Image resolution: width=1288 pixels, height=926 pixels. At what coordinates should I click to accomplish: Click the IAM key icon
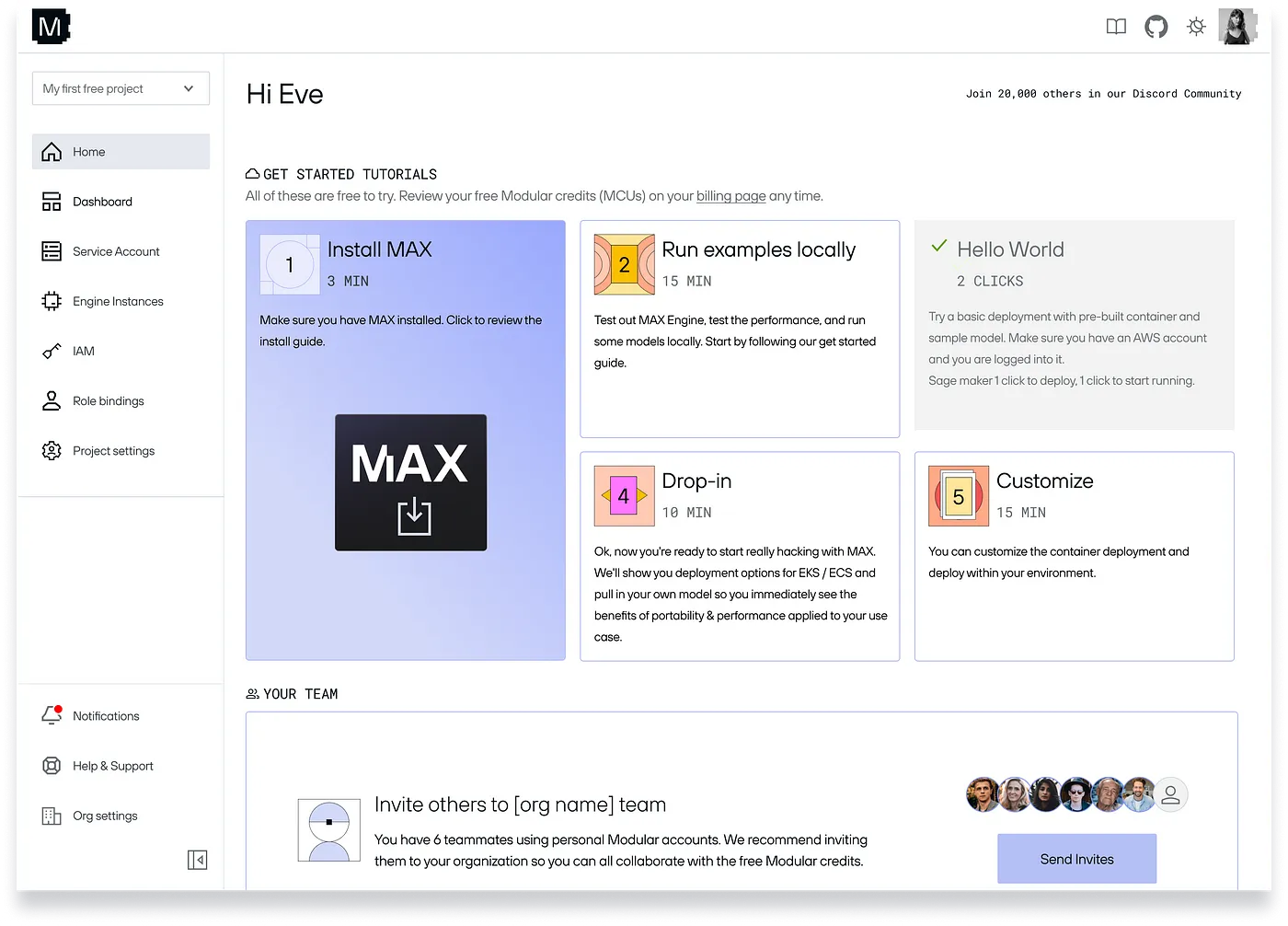52,351
